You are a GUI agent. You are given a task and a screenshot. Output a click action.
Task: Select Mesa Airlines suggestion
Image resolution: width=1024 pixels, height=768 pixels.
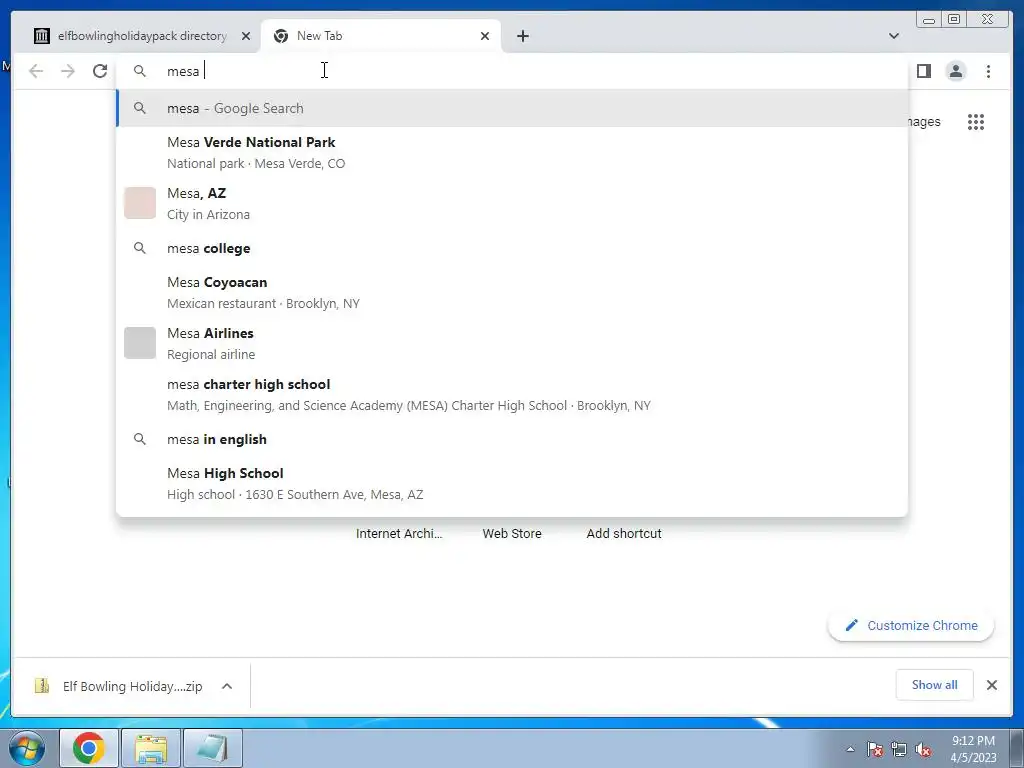point(511,343)
